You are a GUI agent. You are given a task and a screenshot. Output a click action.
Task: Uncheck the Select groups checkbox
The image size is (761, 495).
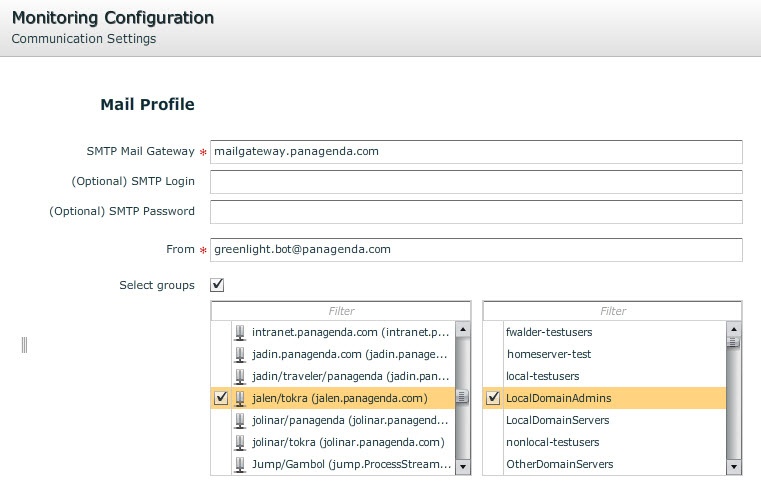point(217,286)
